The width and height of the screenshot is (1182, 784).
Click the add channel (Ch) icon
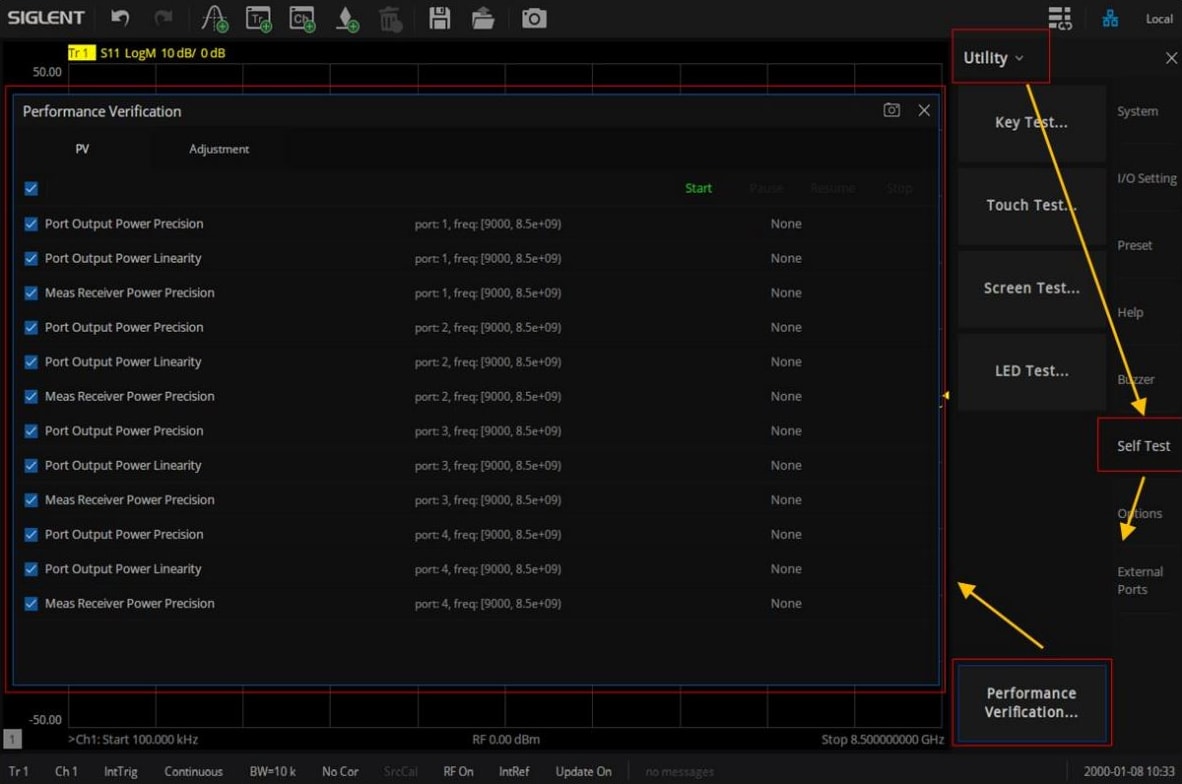(x=302, y=18)
